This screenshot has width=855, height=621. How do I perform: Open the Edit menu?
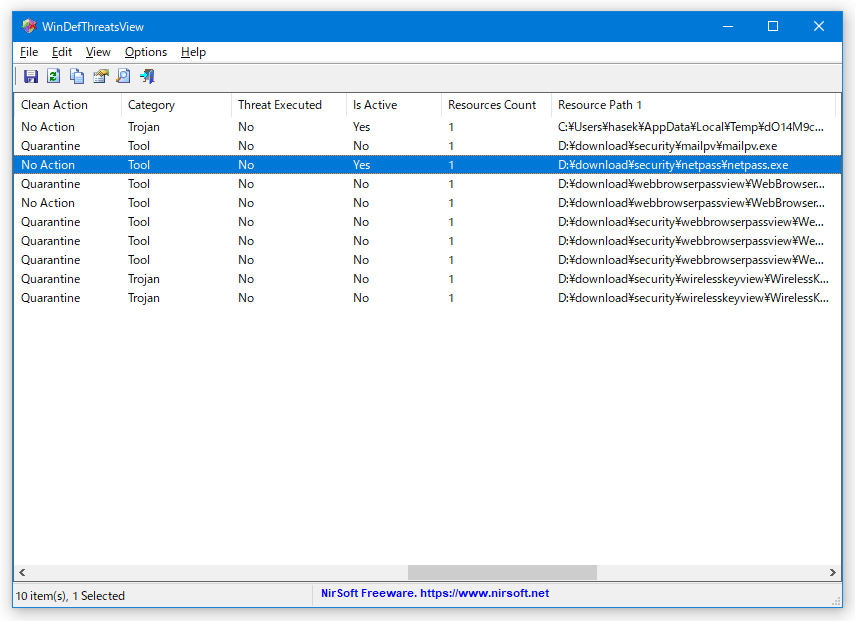(x=62, y=52)
